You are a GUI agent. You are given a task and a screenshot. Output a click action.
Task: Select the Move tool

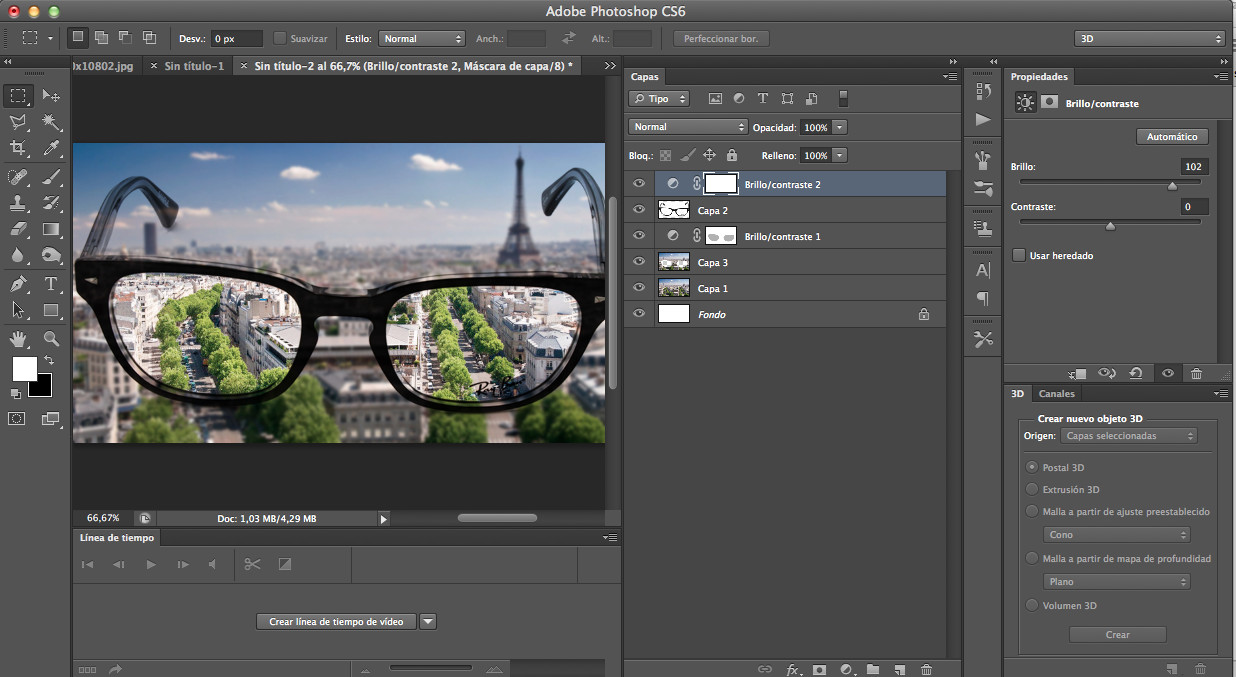coord(51,96)
